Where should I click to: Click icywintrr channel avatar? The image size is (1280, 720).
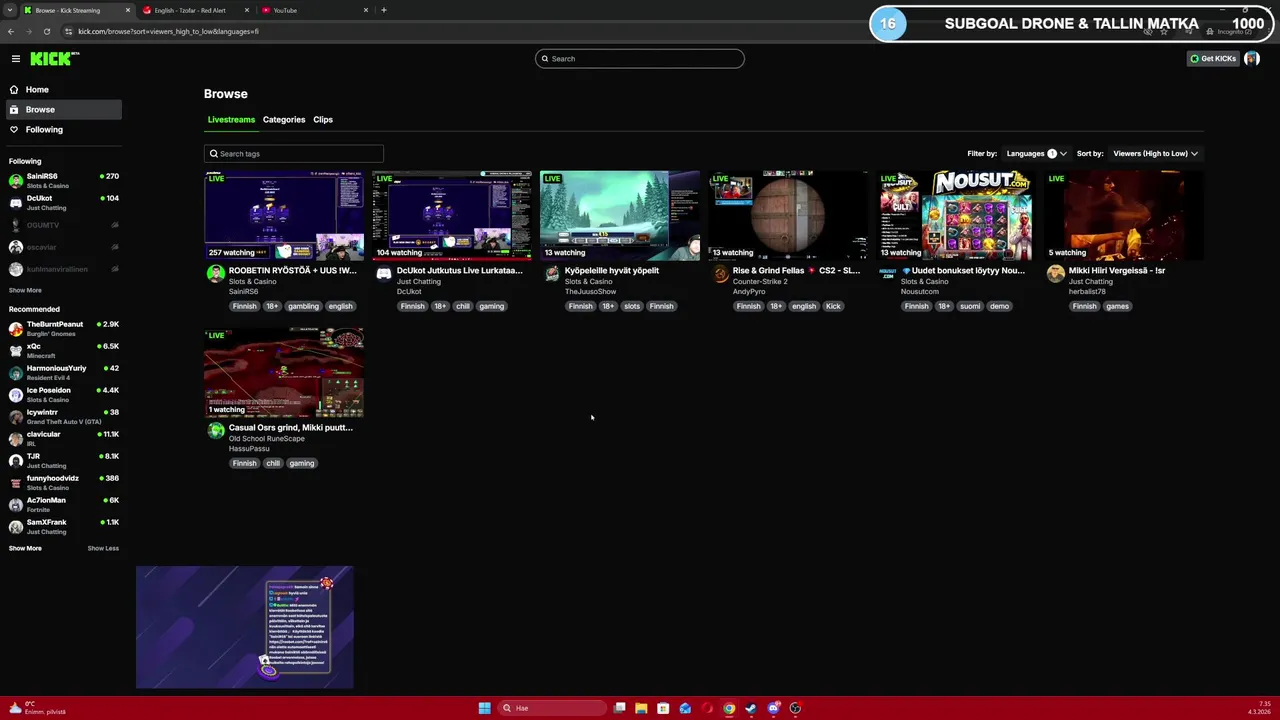[16, 417]
